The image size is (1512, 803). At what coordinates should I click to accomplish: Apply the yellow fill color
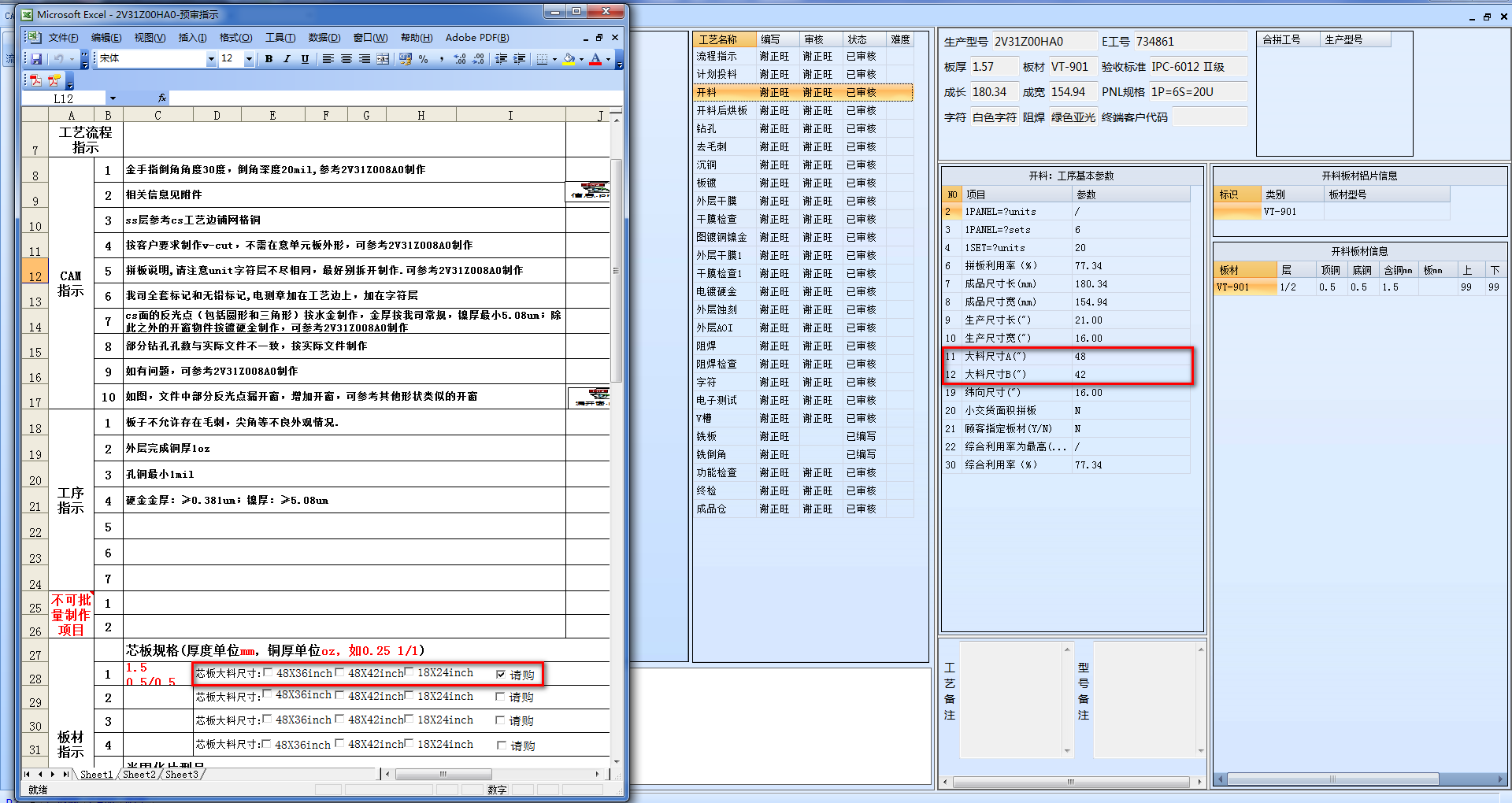pos(569,59)
